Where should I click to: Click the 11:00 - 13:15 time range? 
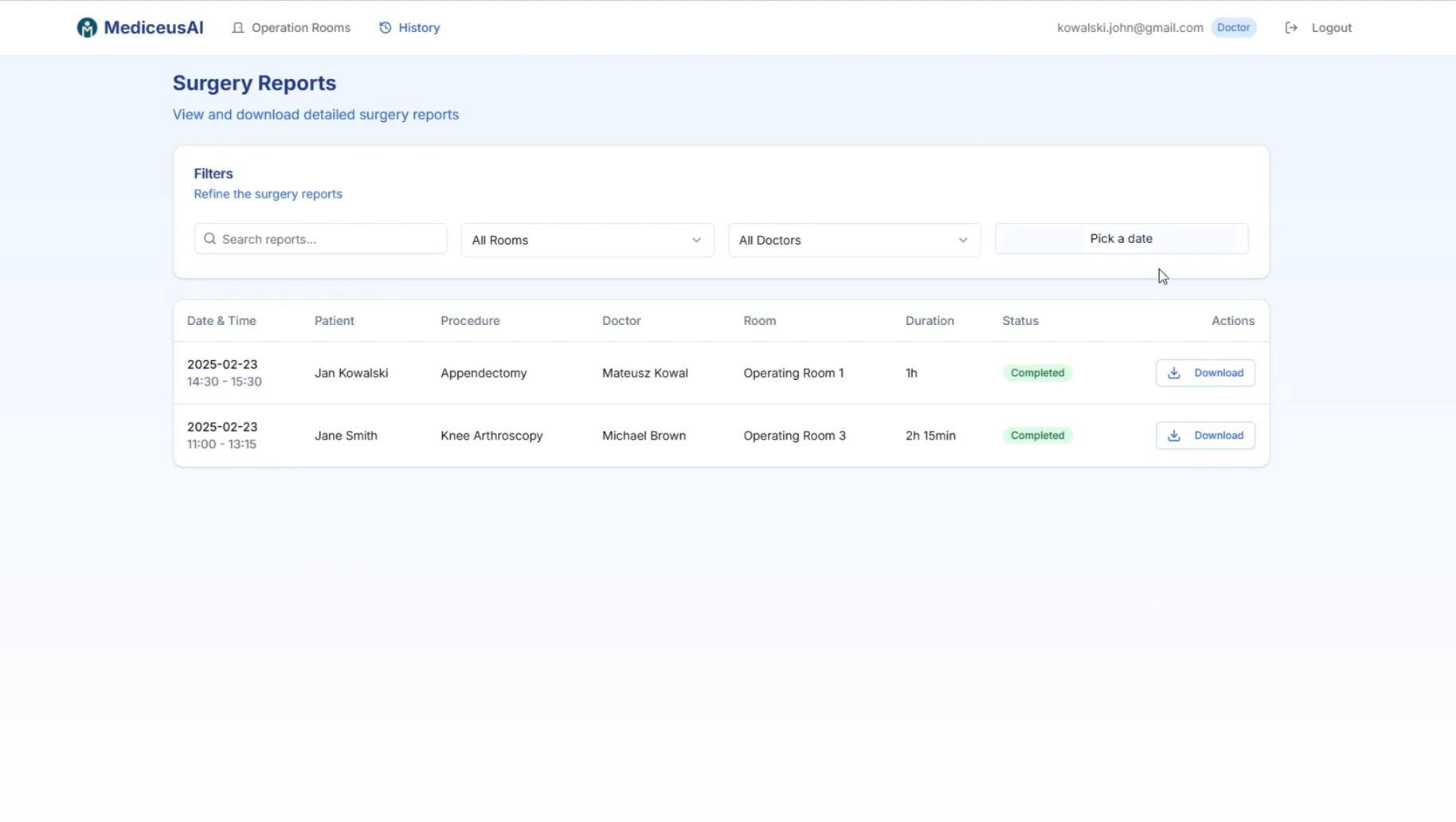pyautogui.click(x=221, y=444)
